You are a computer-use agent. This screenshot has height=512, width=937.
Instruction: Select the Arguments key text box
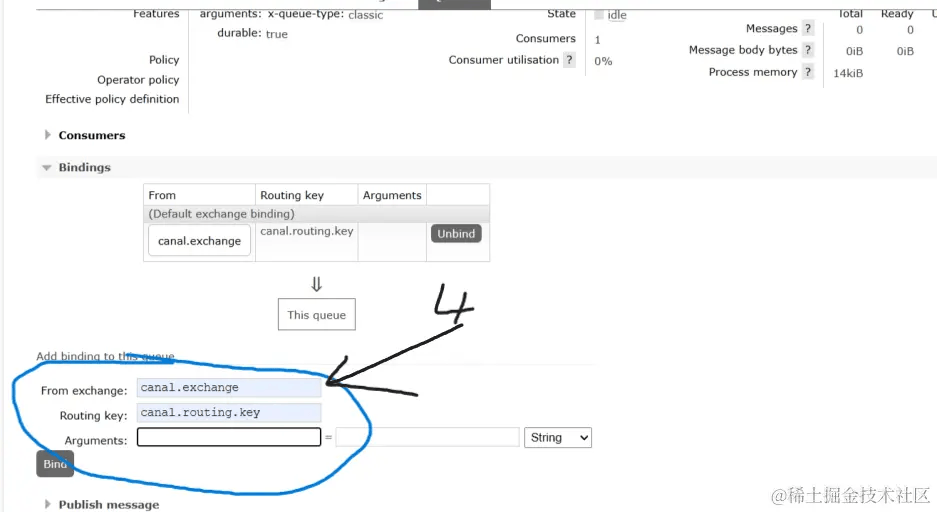tap(229, 437)
